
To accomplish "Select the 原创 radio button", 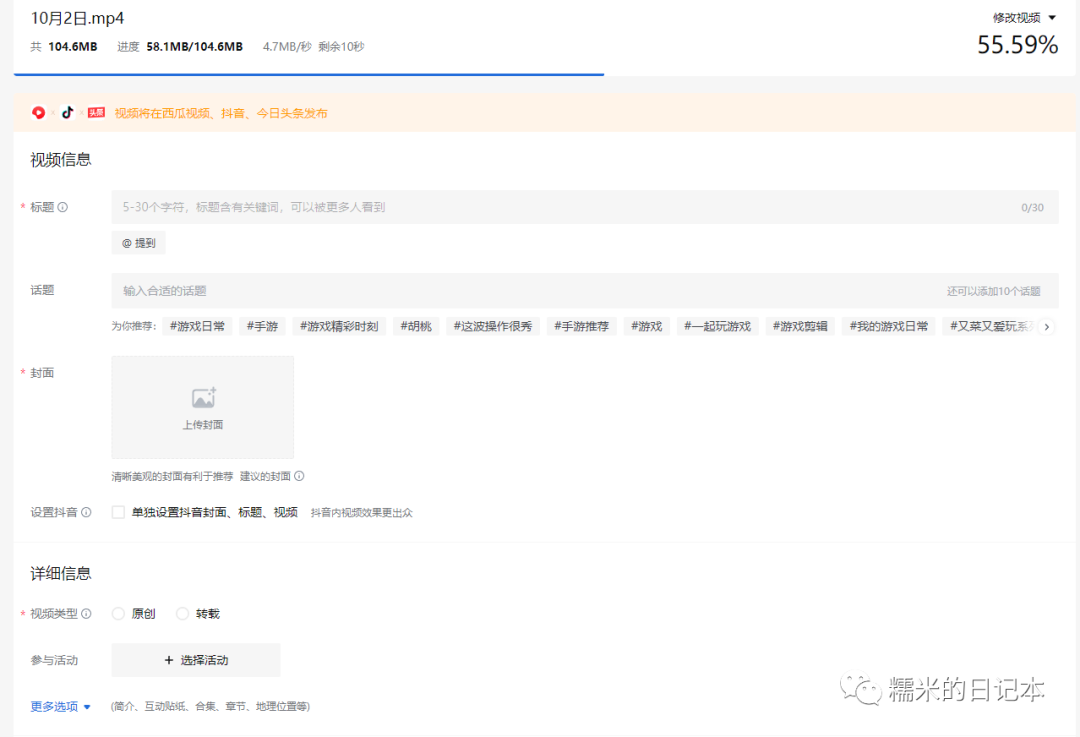I will (x=118, y=613).
